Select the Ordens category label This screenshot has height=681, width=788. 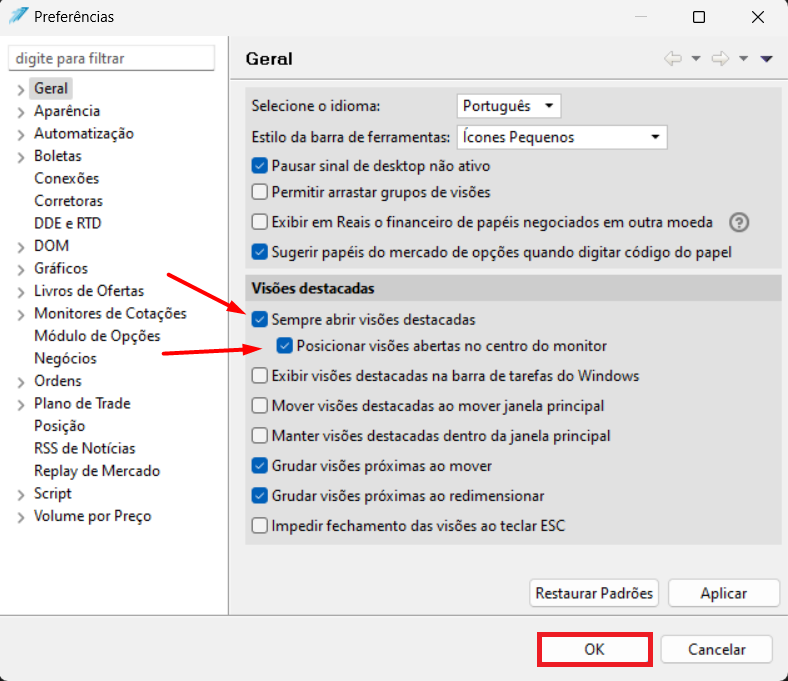(58, 381)
